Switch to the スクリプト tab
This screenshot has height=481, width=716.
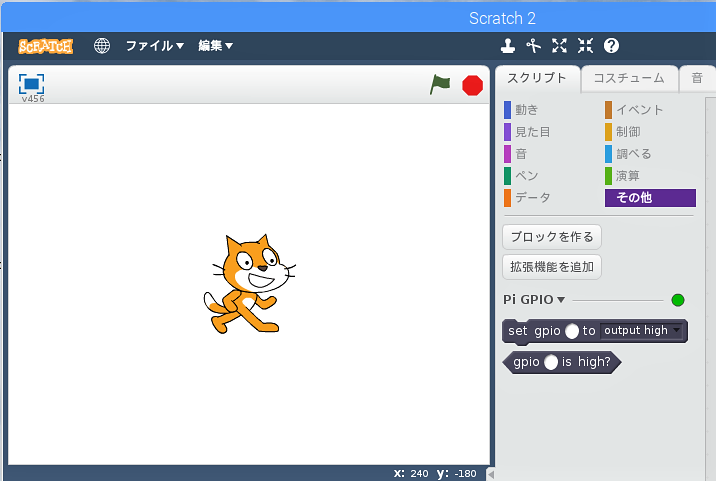pos(537,78)
